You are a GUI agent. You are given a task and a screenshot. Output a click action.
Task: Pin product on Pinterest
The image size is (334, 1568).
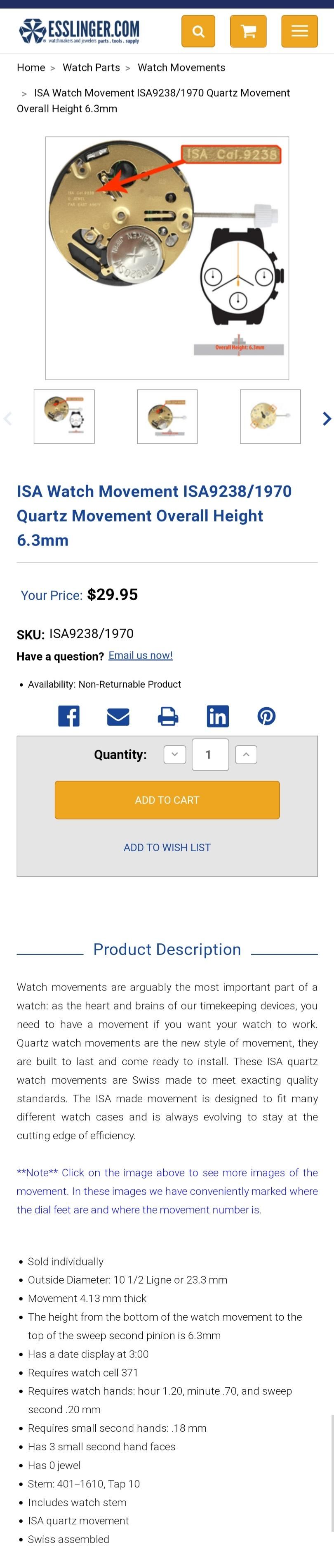[x=266, y=716]
